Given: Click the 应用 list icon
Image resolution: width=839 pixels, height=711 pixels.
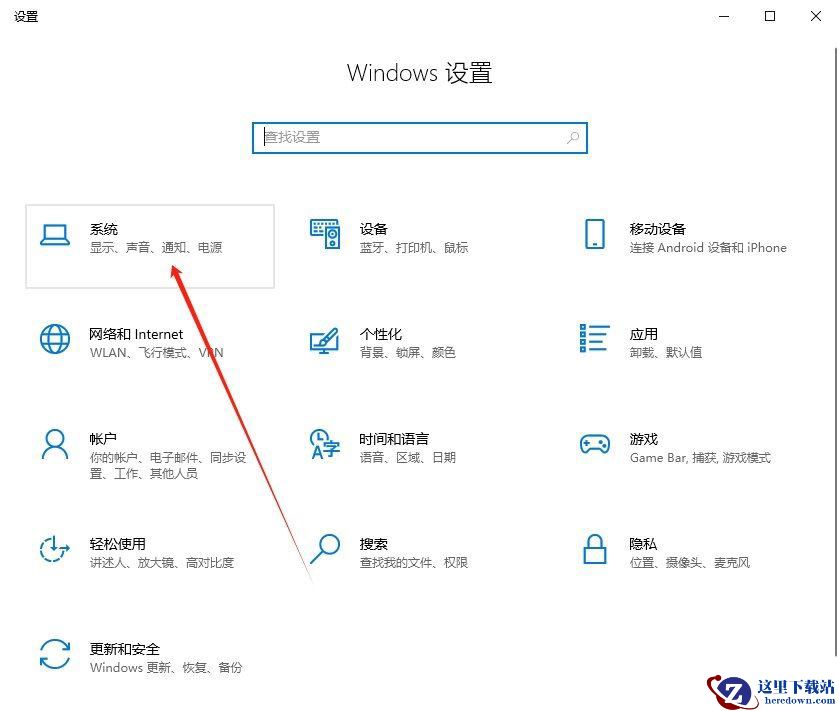Looking at the screenshot, I should pos(594,338).
